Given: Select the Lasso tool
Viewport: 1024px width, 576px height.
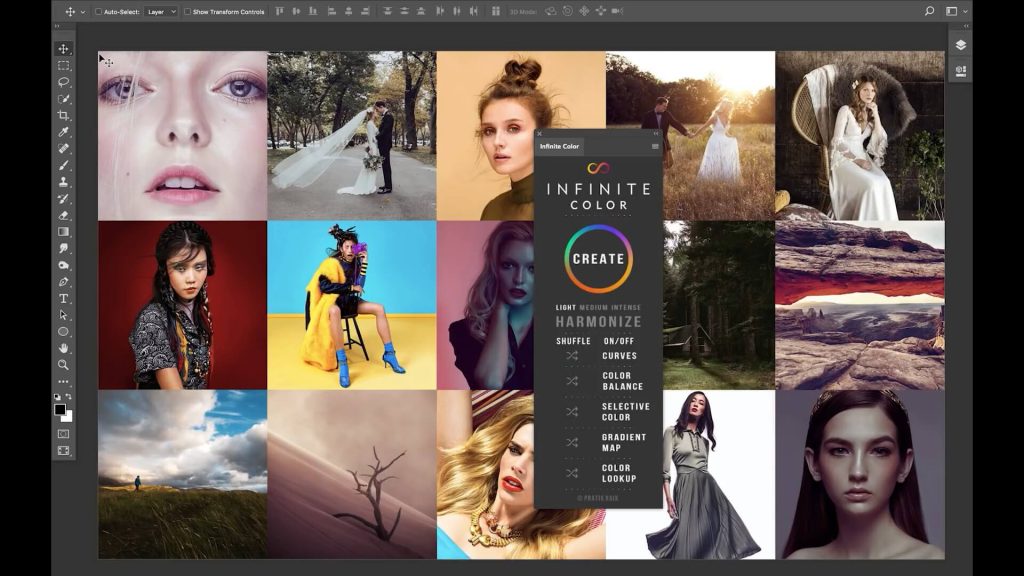Looking at the screenshot, I should (63, 82).
